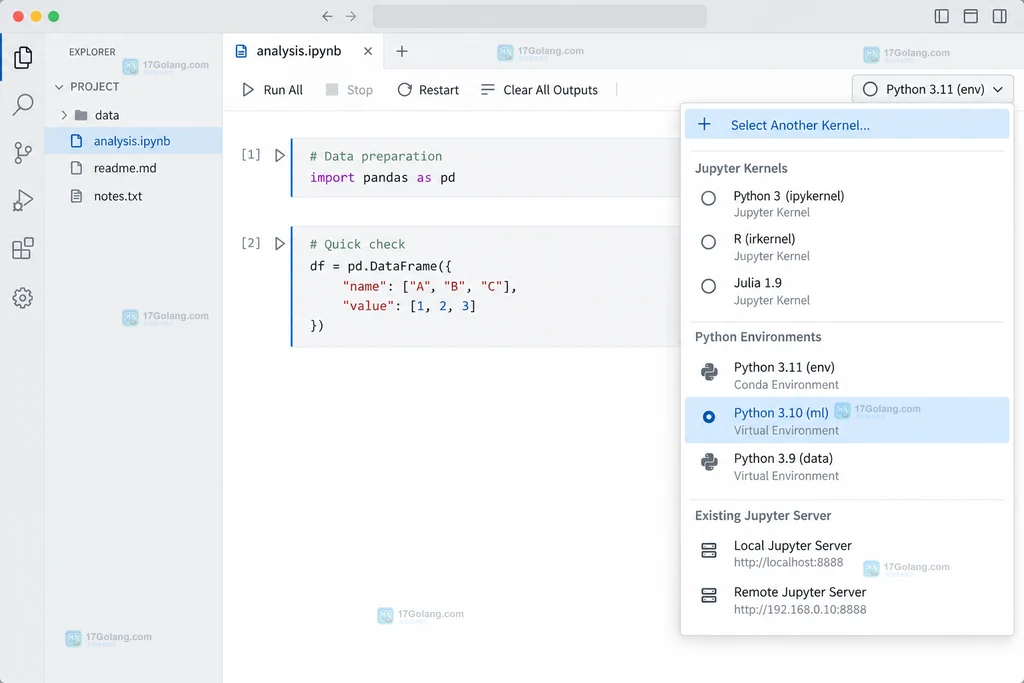1024x683 pixels.
Task: Run cell 1 with its play icon
Action: 280,155
